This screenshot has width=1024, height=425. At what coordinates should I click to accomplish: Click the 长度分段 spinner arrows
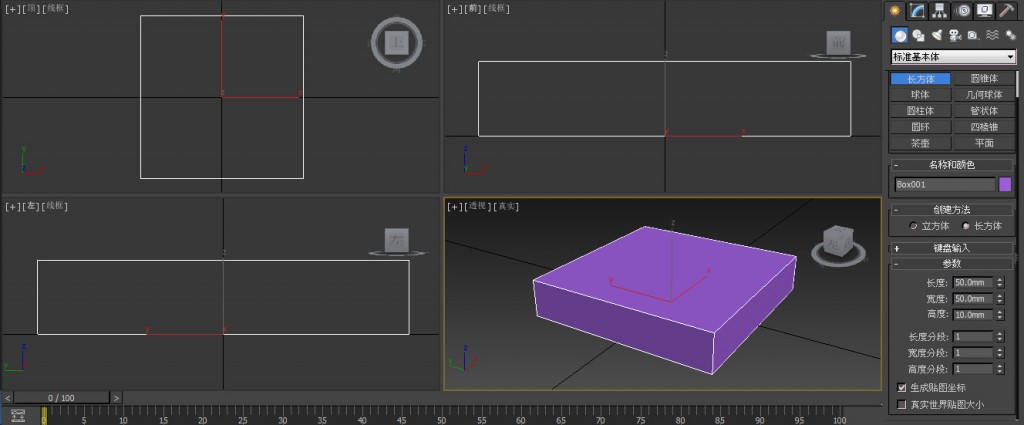[999, 337]
